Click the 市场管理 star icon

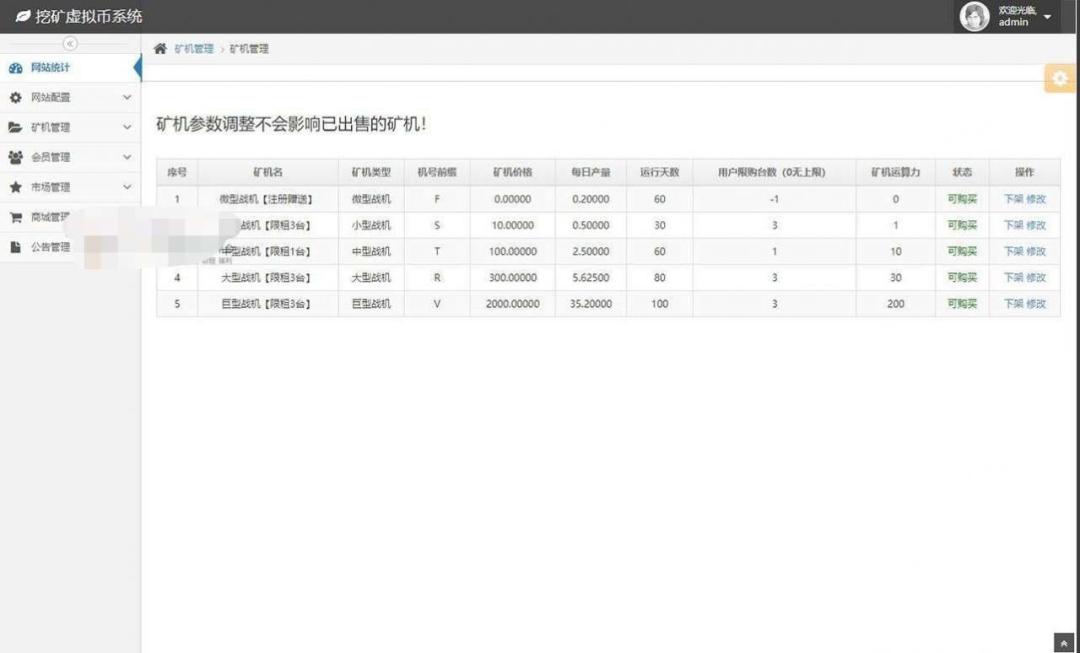tap(15, 187)
